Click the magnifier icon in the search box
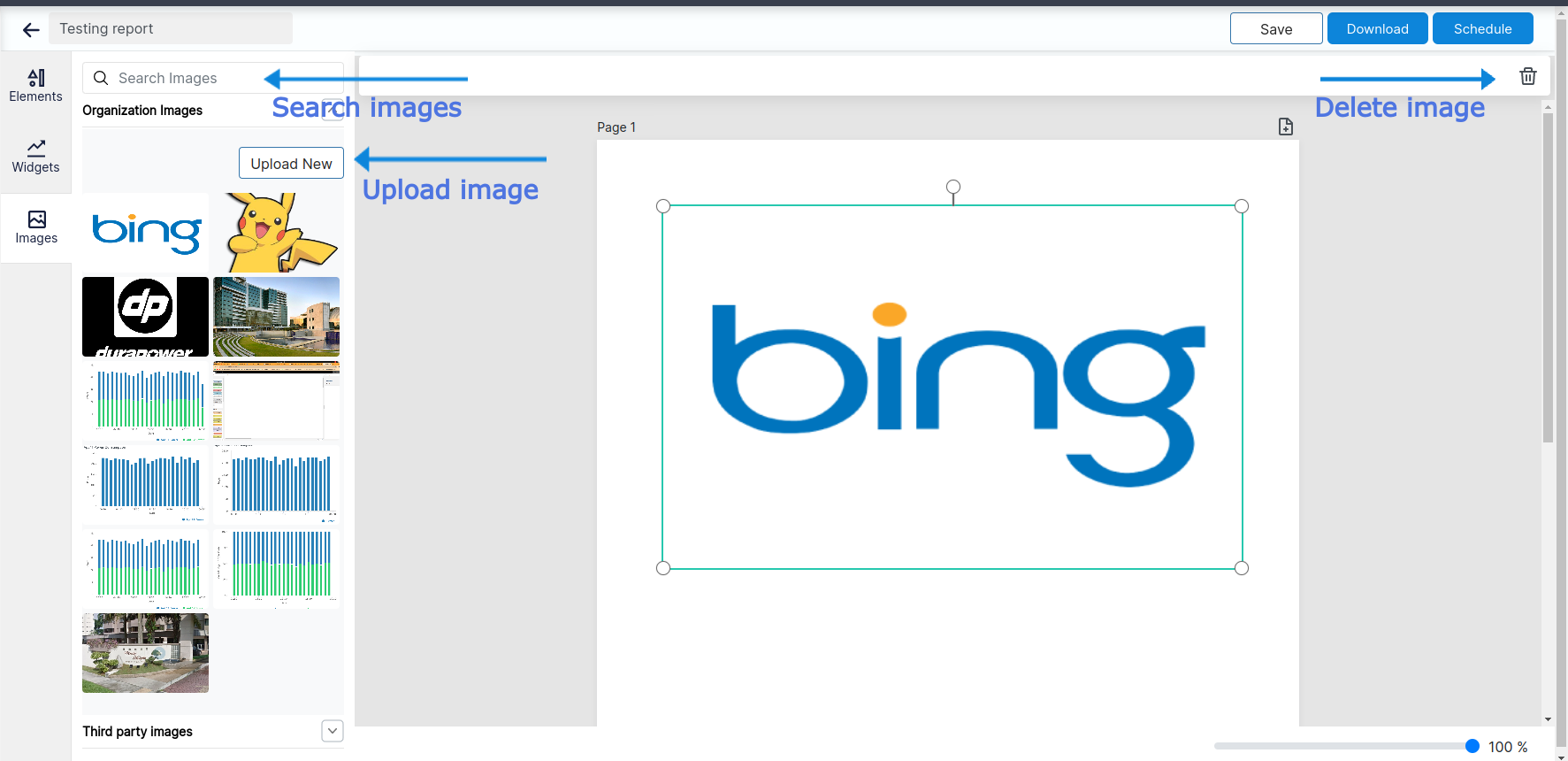 click(x=101, y=78)
